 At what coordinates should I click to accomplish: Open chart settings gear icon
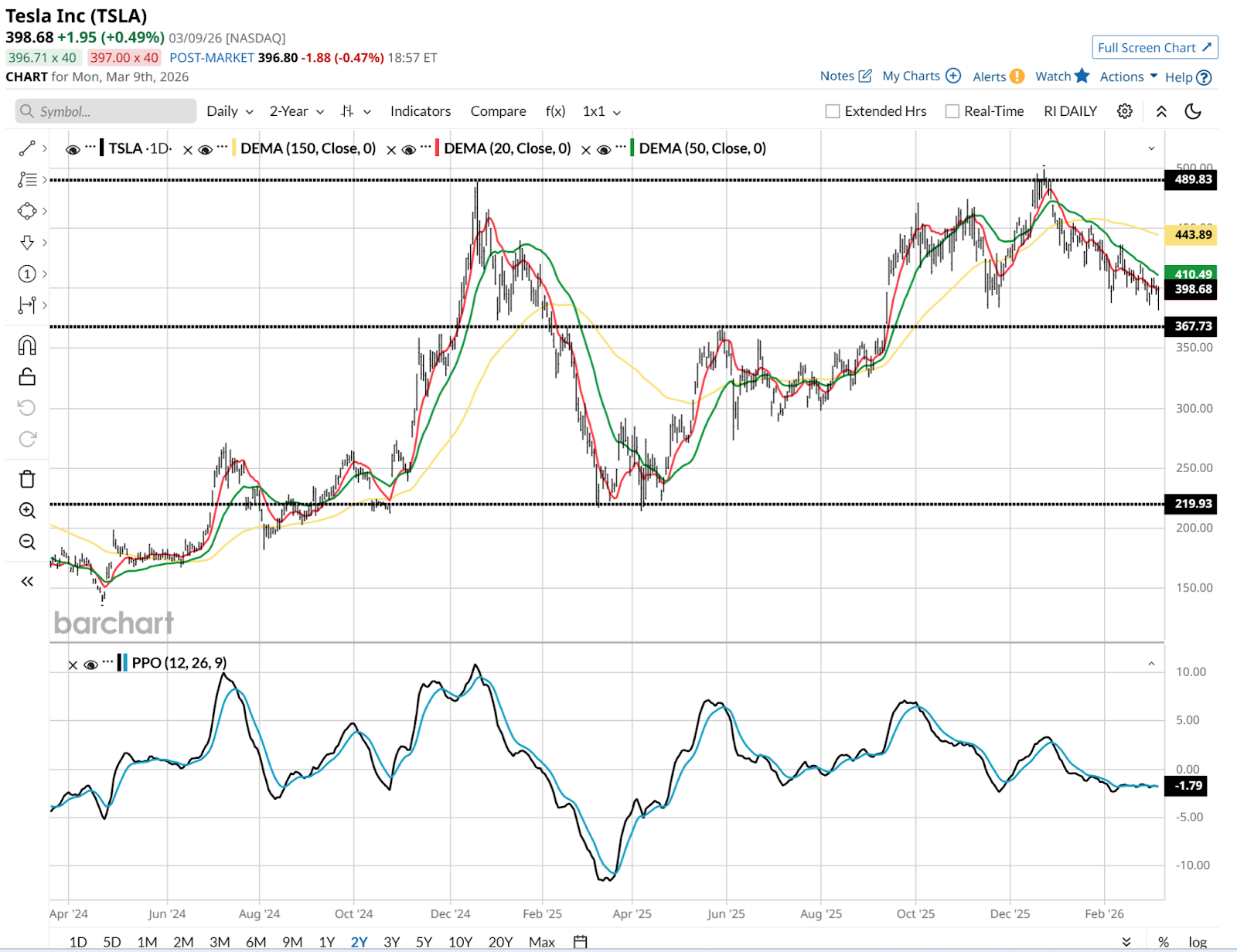pyautogui.click(x=1125, y=111)
